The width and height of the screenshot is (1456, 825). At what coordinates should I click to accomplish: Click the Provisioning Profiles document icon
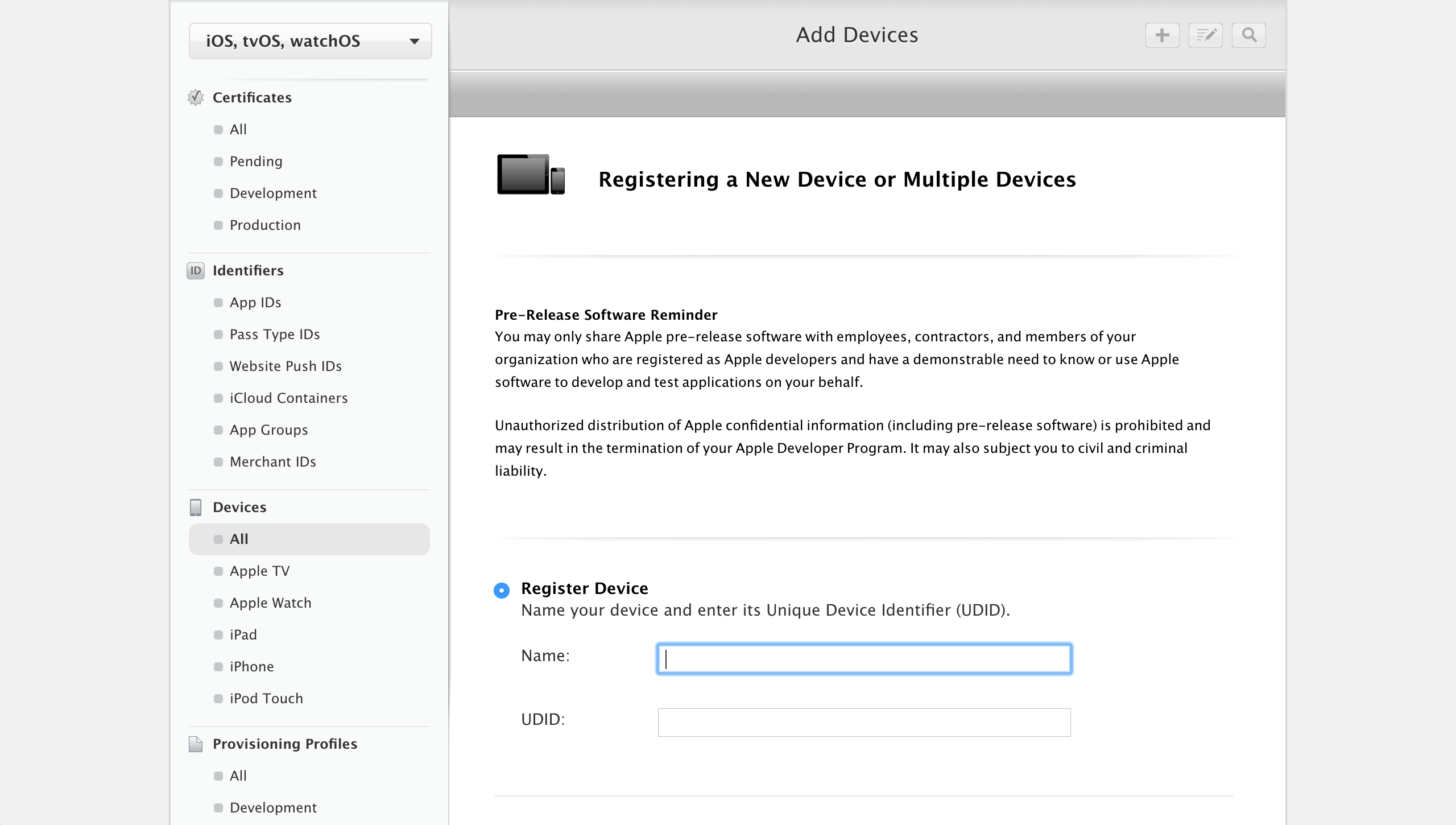click(x=196, y=744)
